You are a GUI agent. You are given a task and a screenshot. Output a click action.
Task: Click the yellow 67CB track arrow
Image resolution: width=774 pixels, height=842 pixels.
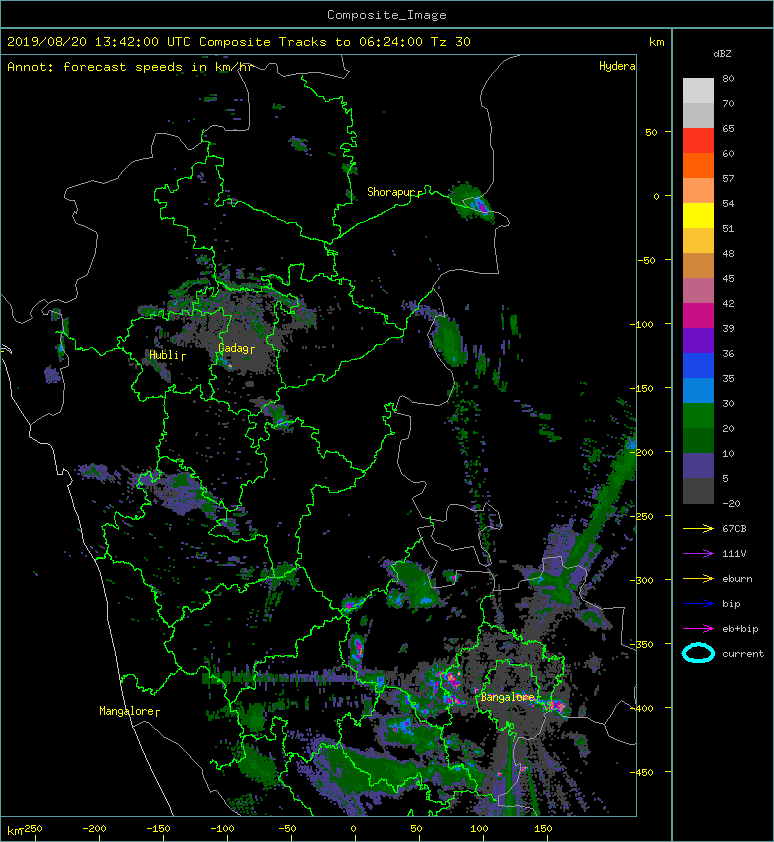698,529
